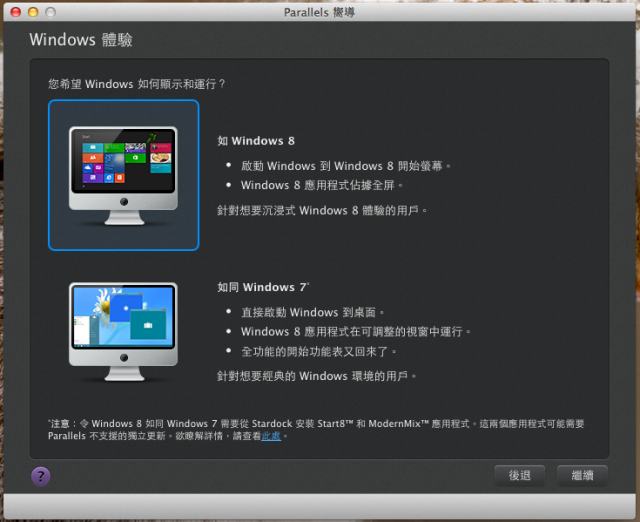The image size is (640, 522).
Task: Close the Parallels wizard with red button
Action: pyautogui.click(x=16, y=12)
